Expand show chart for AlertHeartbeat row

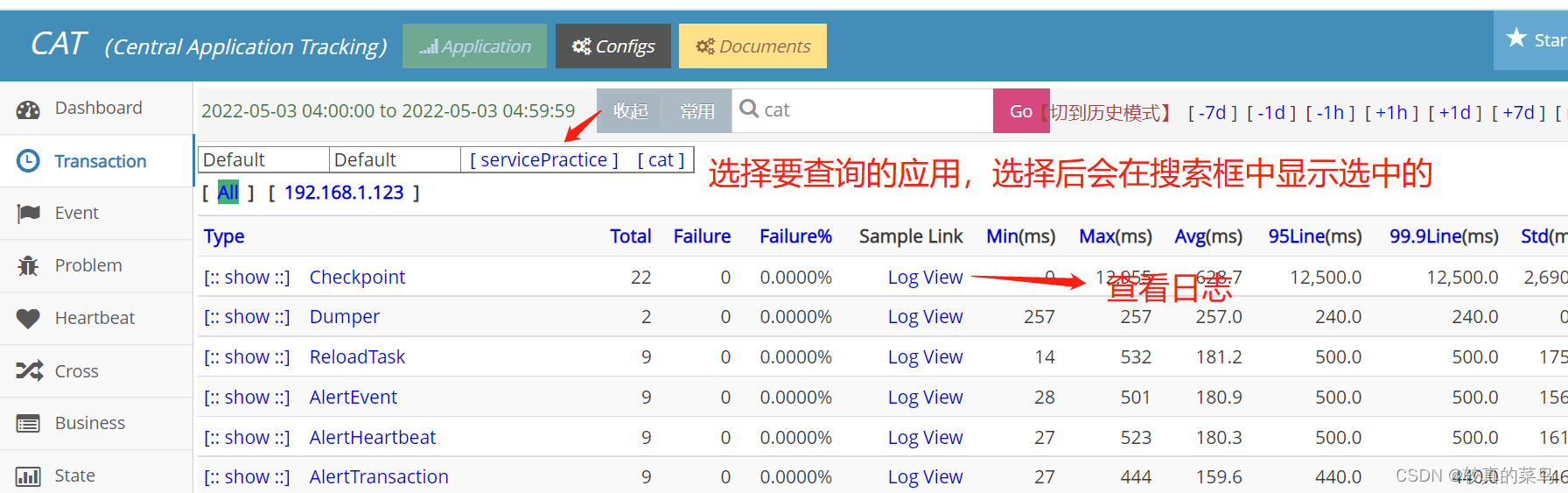(x=247, y=438)
